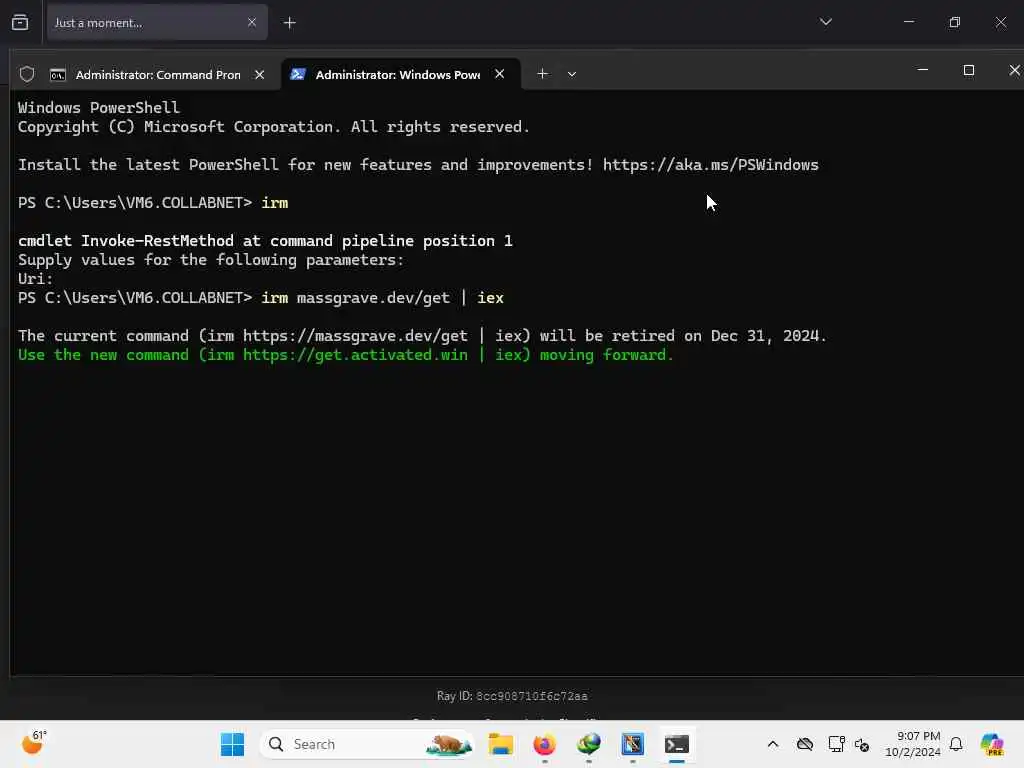Click the muted volume tray icon
This screenshot has height=768, width=1024.
[x=862, y=744]
